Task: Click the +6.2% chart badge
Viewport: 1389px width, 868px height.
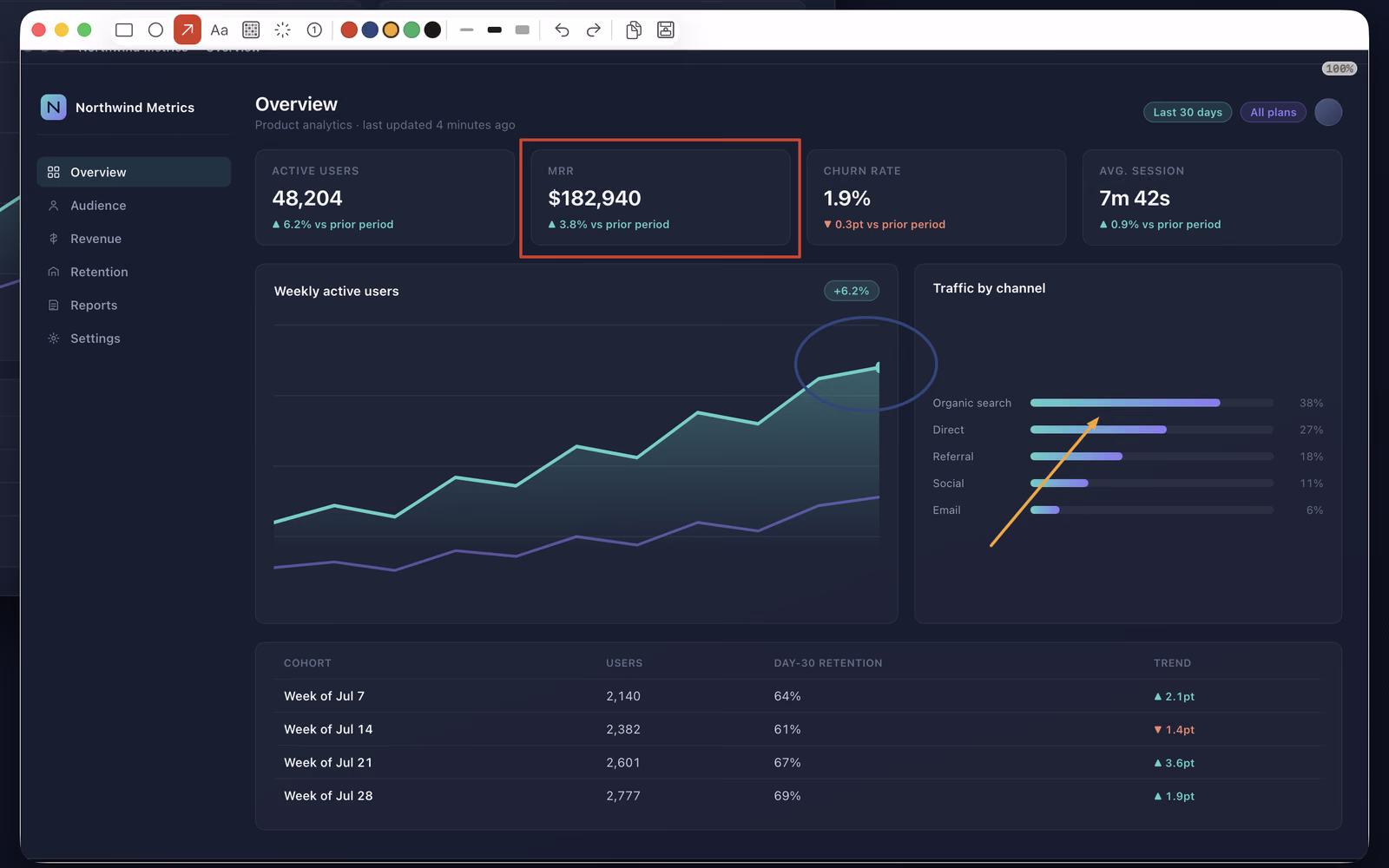Action: (852, 291)
